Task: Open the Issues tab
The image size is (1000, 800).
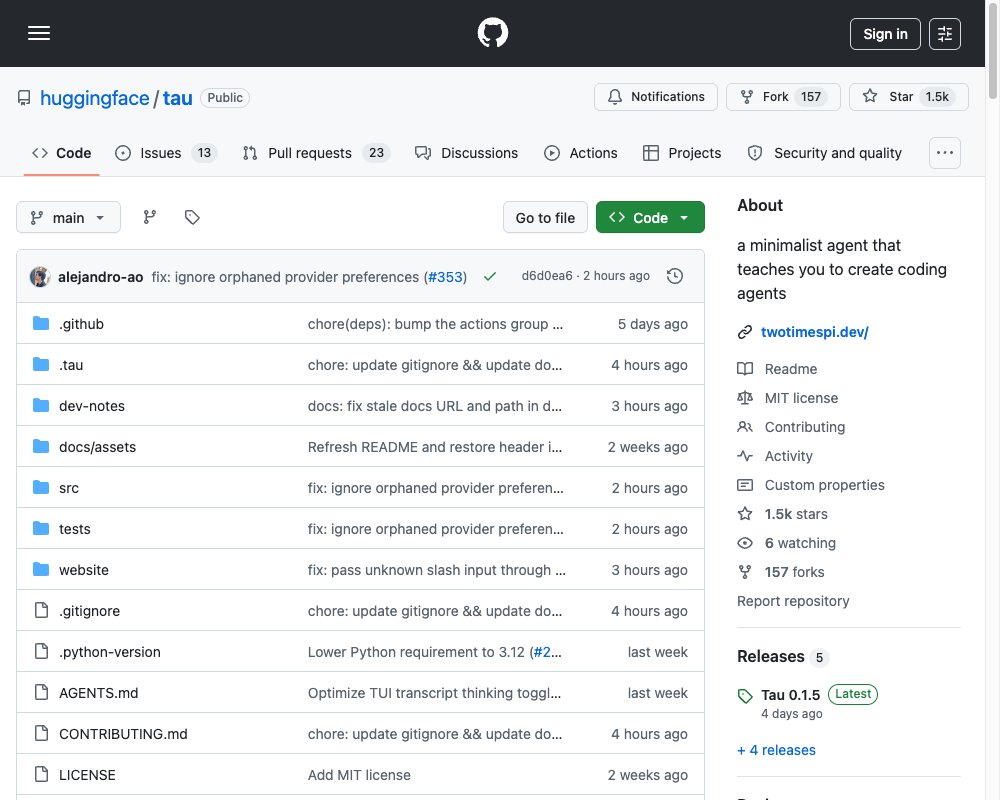Action: click(x=166, y=153)
